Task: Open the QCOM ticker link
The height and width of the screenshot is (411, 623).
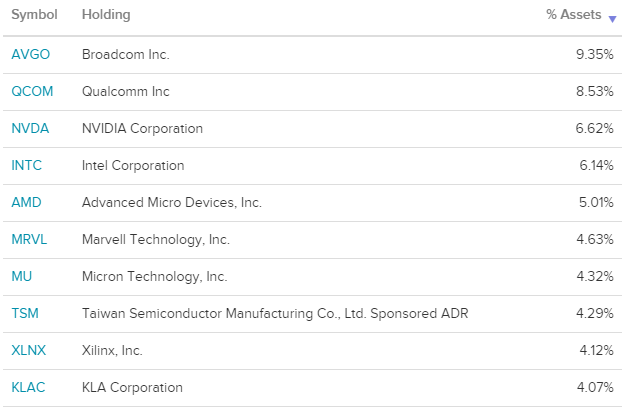Action: point(32,91)
